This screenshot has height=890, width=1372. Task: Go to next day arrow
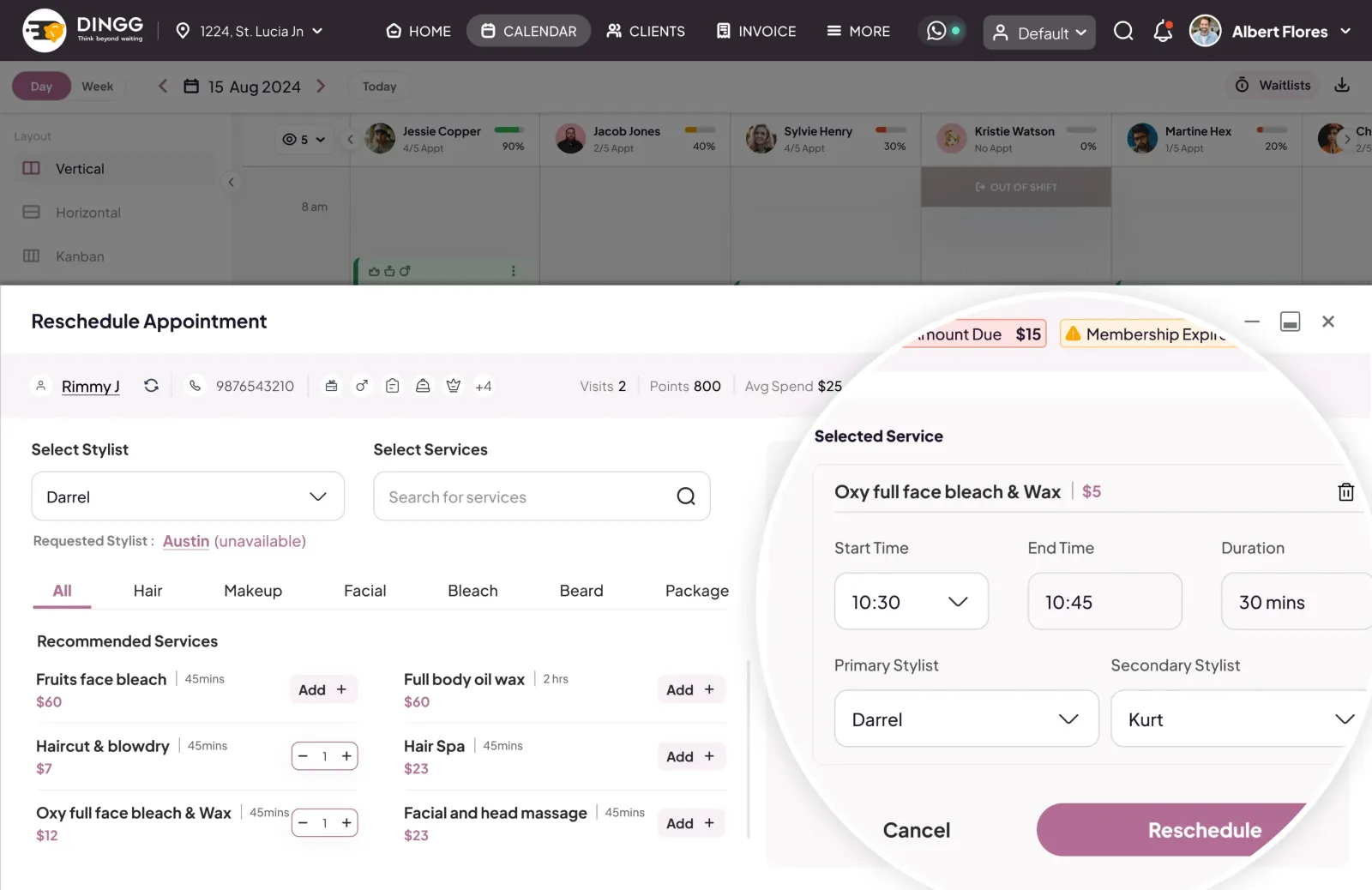click(x=321, y=86)
